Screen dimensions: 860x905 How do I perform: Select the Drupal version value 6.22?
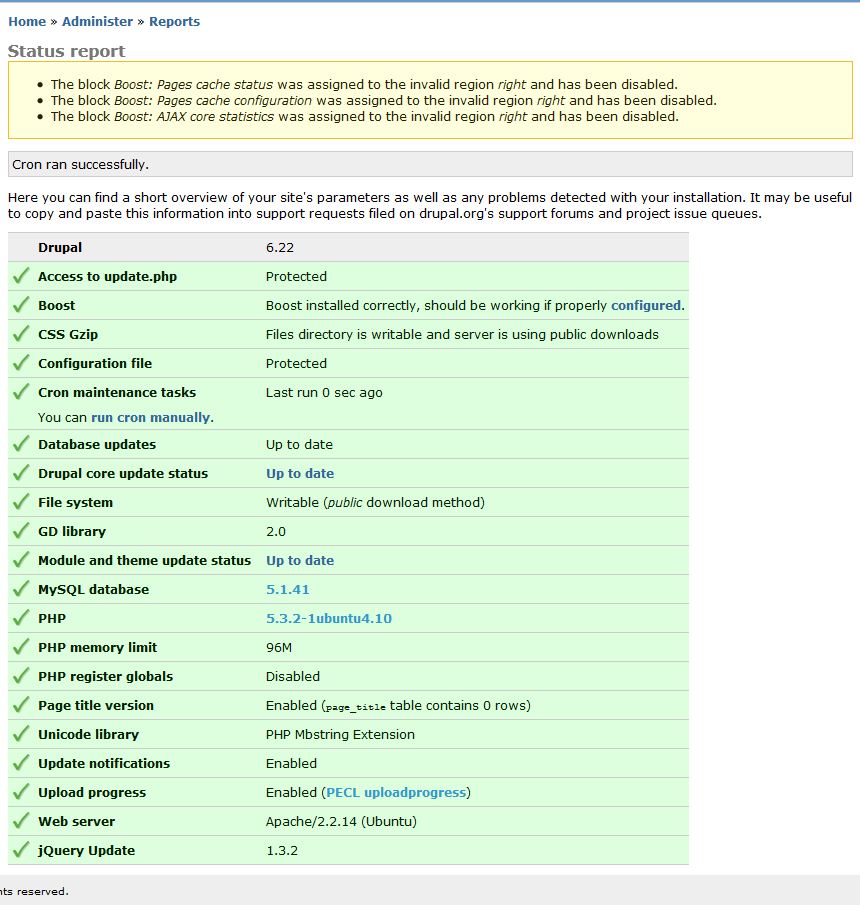(279, 248)
